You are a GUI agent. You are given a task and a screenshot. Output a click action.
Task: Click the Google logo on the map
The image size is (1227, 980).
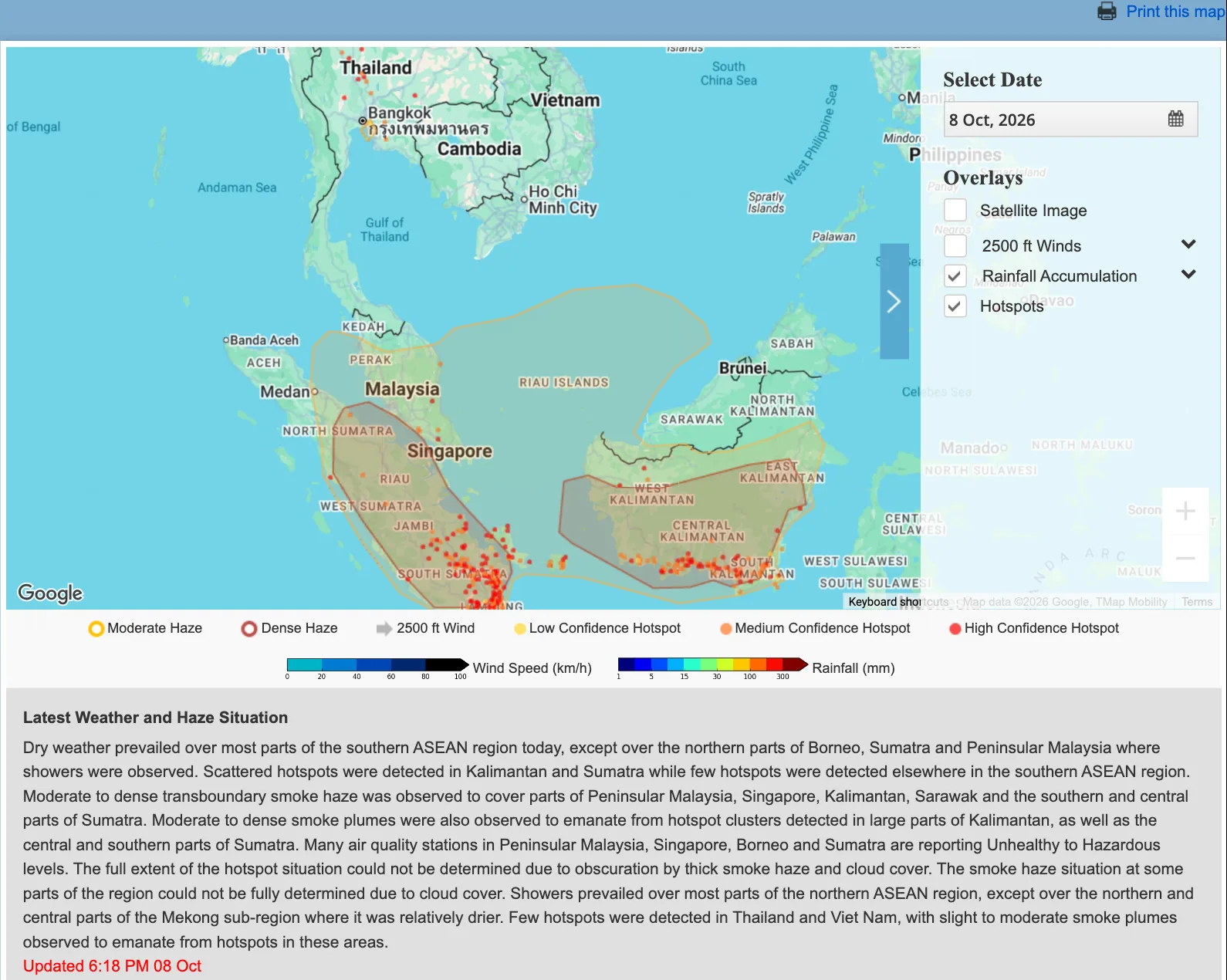(50, 593)
